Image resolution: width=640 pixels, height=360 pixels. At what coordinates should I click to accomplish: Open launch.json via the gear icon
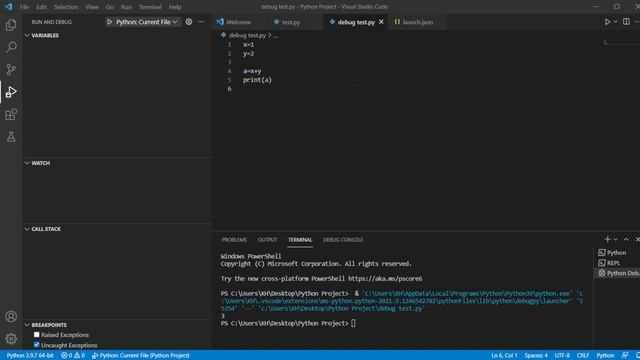tap(189, 22)
